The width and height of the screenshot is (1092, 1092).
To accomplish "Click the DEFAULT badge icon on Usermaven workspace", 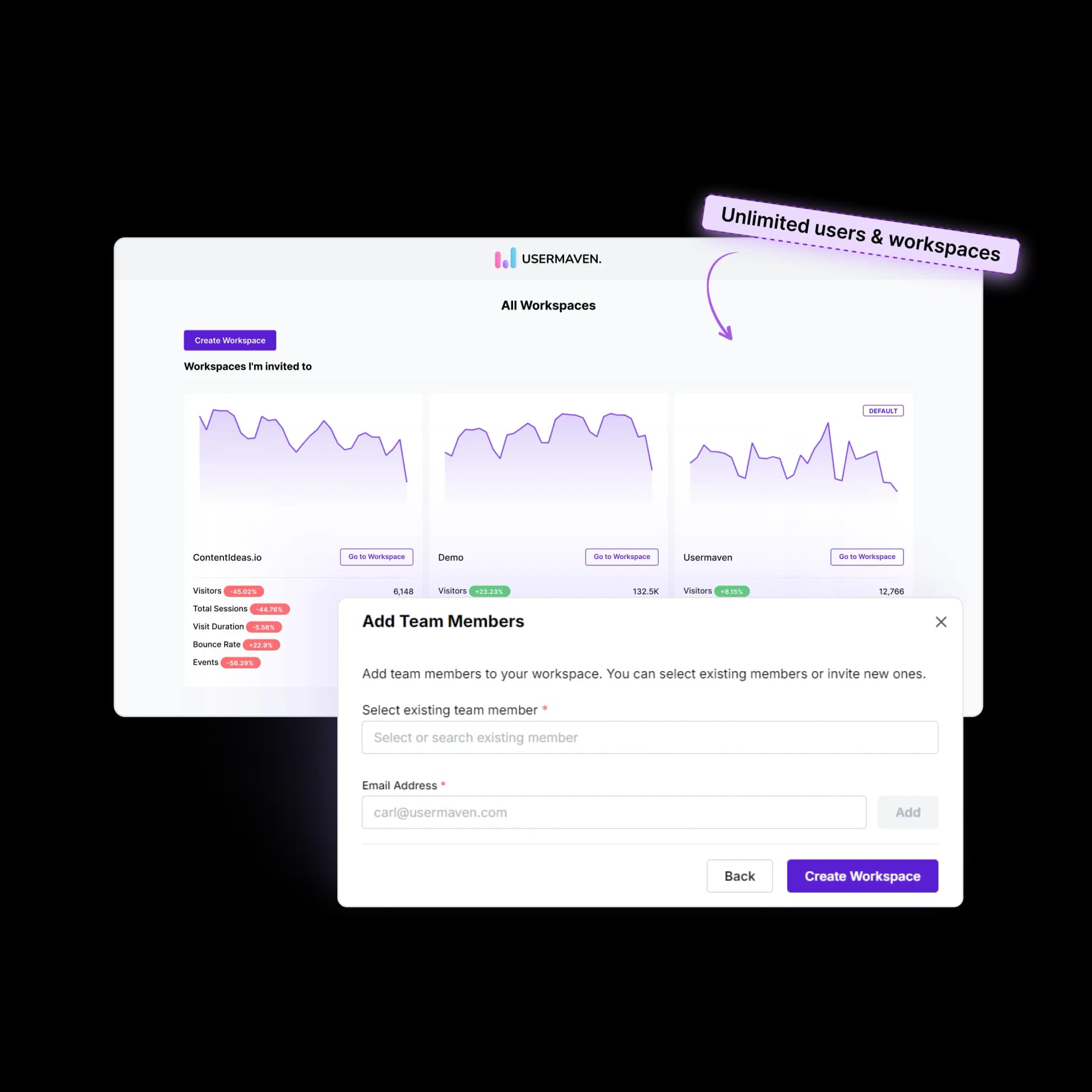I will (882, 410).
